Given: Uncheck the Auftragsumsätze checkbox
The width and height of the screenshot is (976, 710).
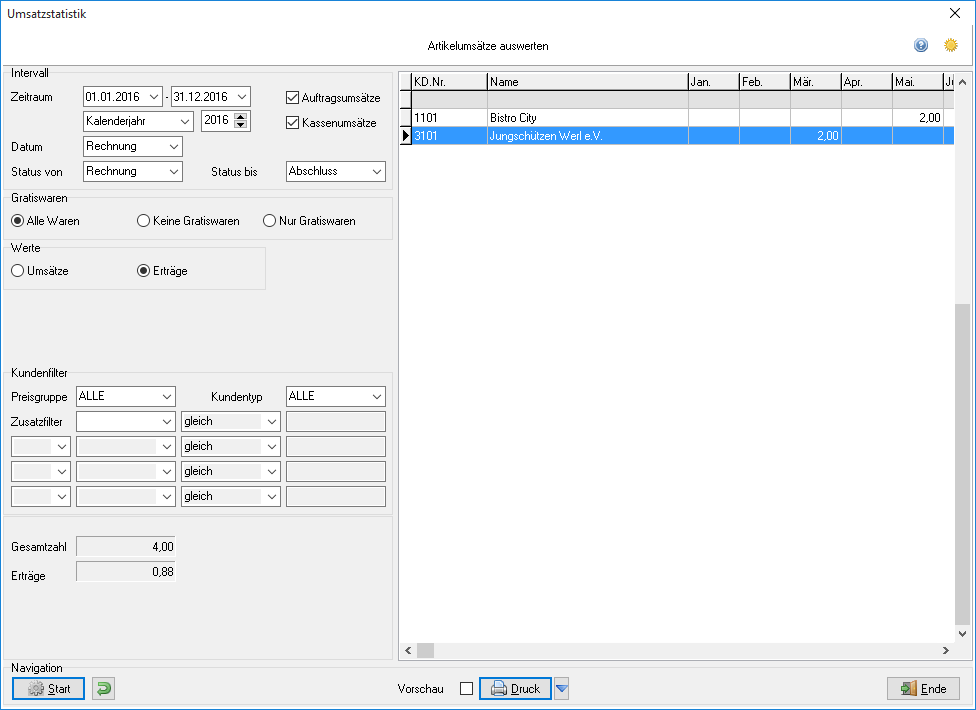Looking at the screenshot, I should [293, 98].
